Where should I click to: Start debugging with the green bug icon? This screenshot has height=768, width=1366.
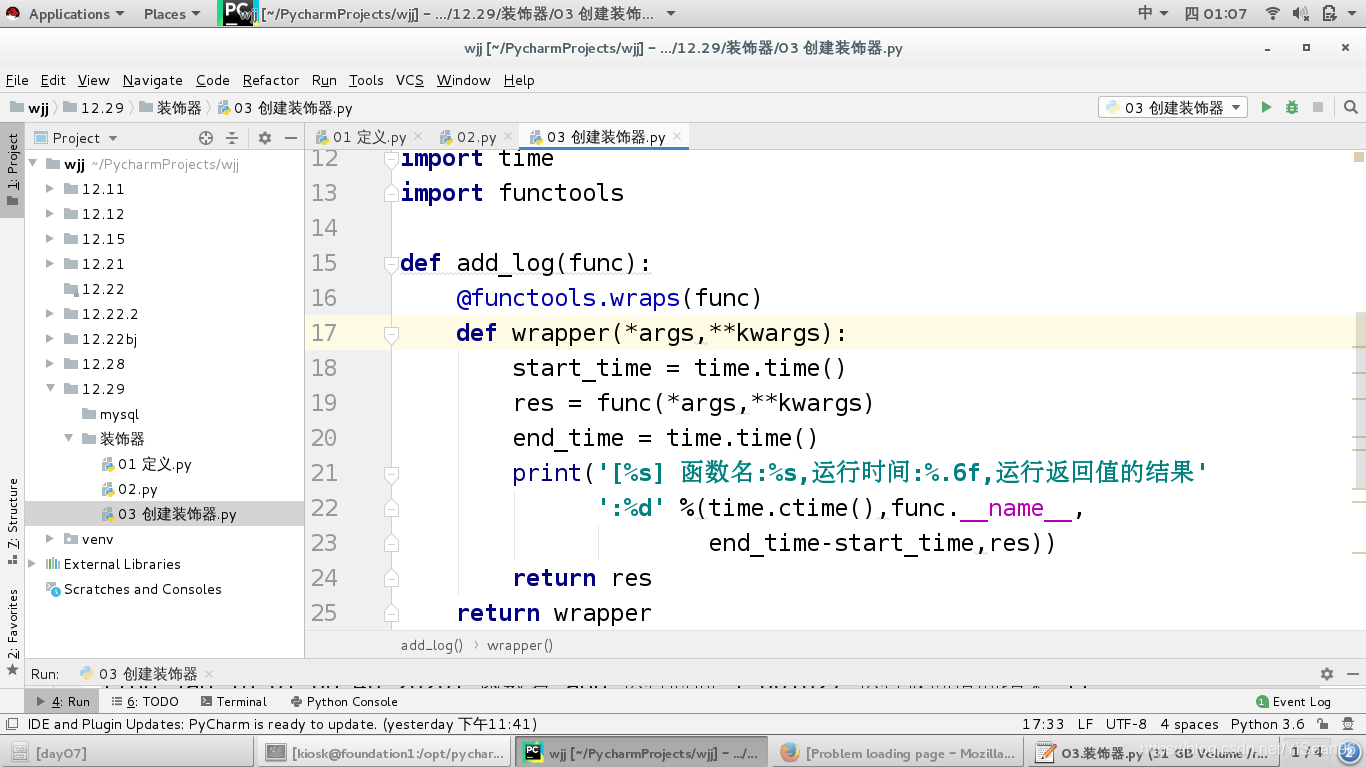point(1292,107)
